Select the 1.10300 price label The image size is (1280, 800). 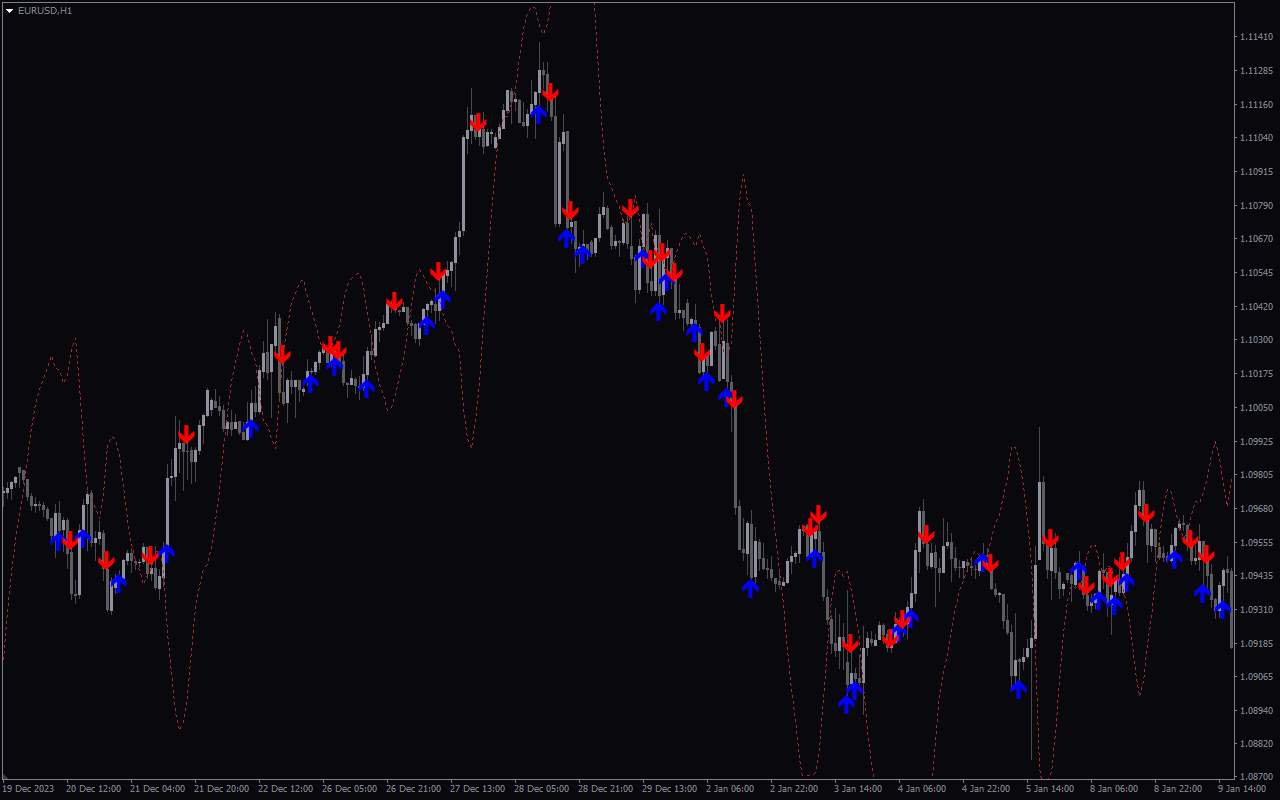point(1256,340)
